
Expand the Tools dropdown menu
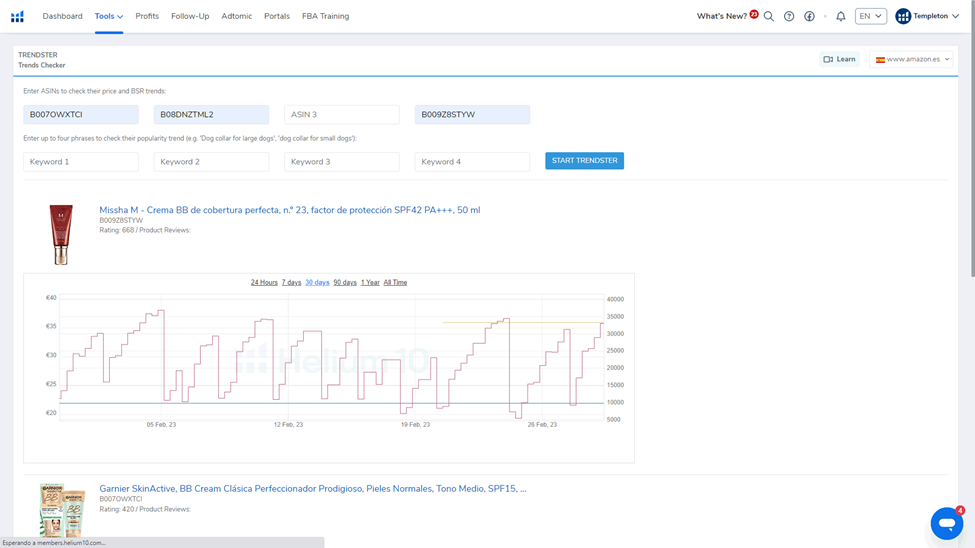tap(109, 16)
